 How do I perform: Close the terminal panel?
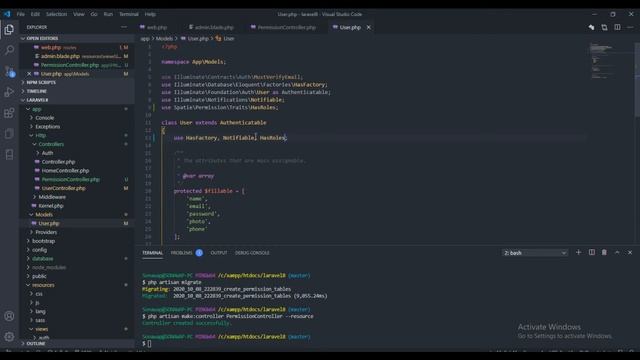tap(630, 252)
